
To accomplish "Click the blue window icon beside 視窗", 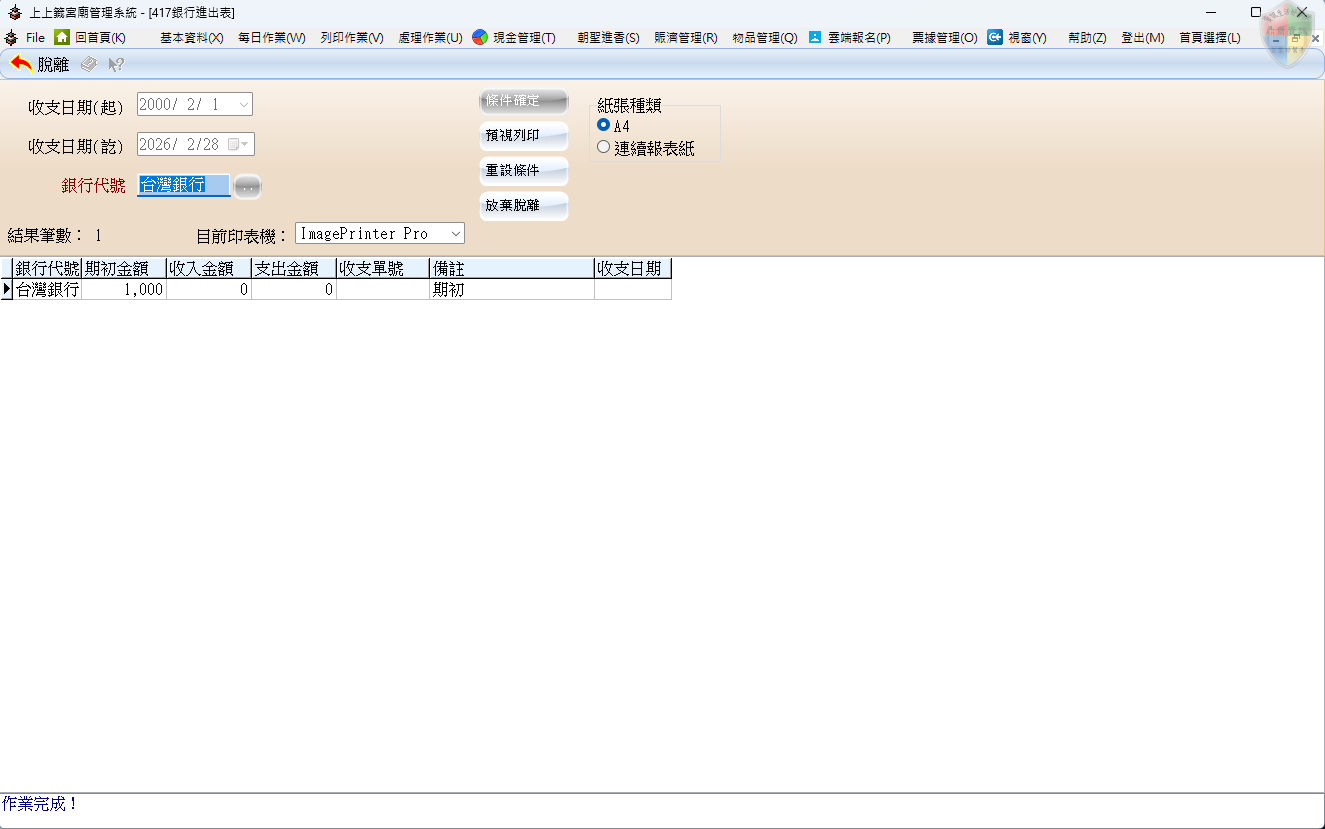I will [x=995, y=37].
